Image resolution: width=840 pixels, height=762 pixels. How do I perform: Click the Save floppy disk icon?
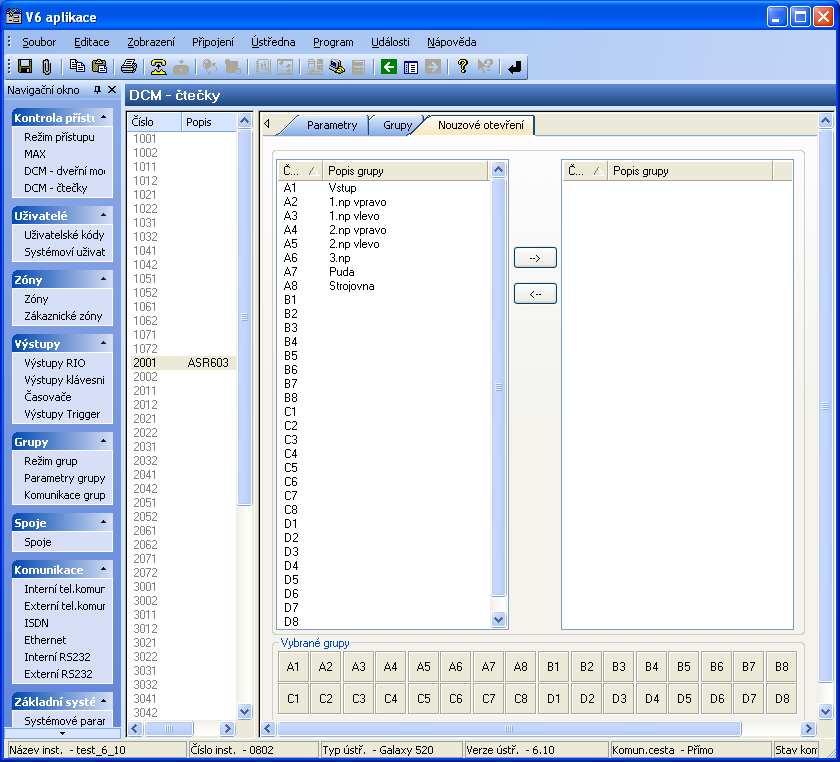tap(25, 66)
